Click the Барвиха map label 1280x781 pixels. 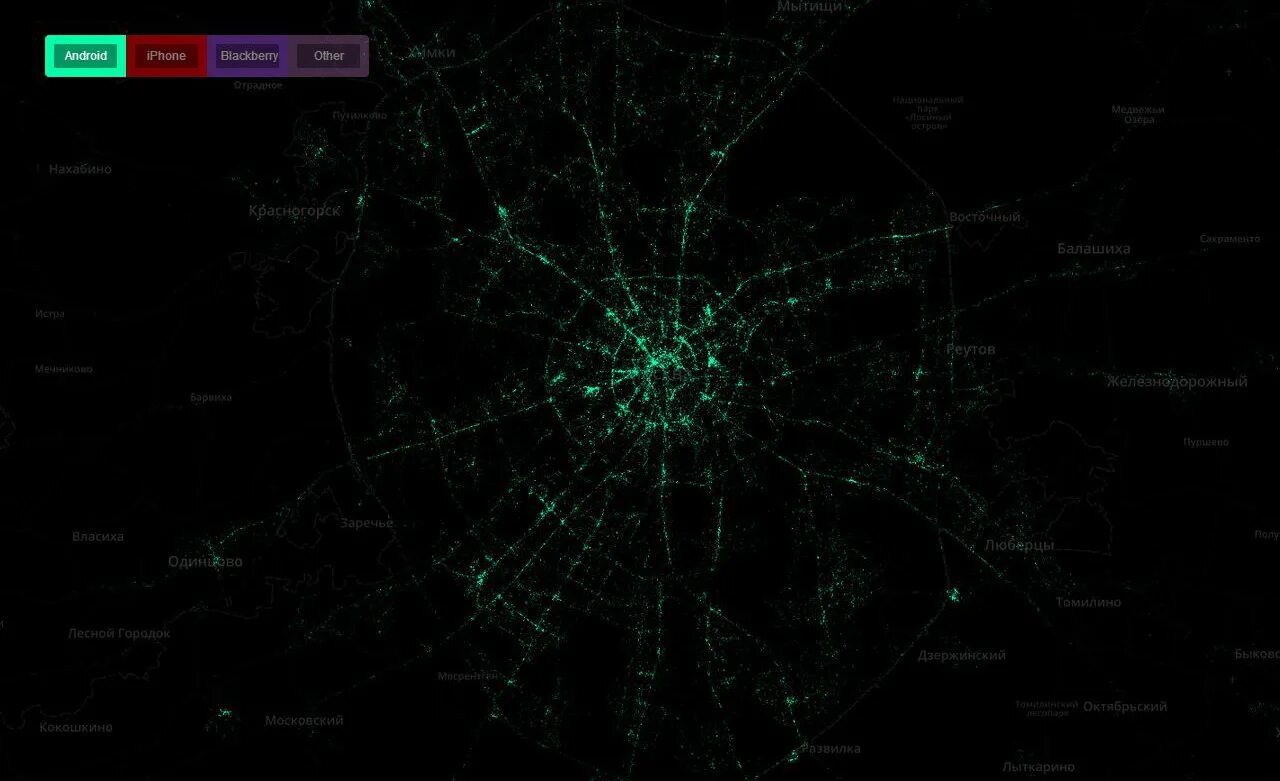[211, 397]
